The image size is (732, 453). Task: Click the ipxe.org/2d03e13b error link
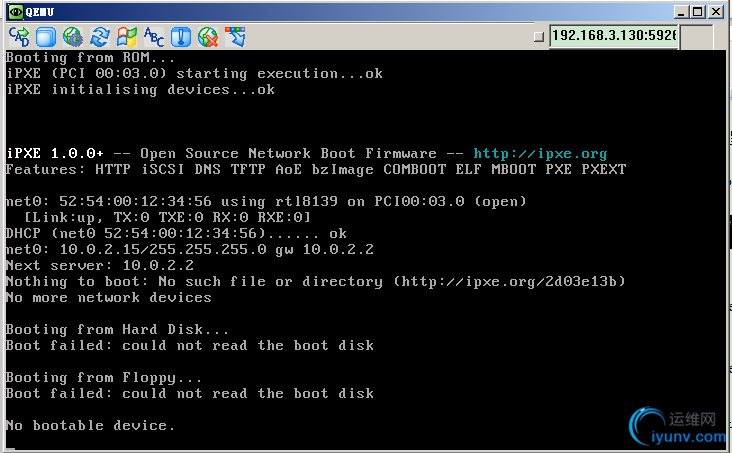point(510,281)
